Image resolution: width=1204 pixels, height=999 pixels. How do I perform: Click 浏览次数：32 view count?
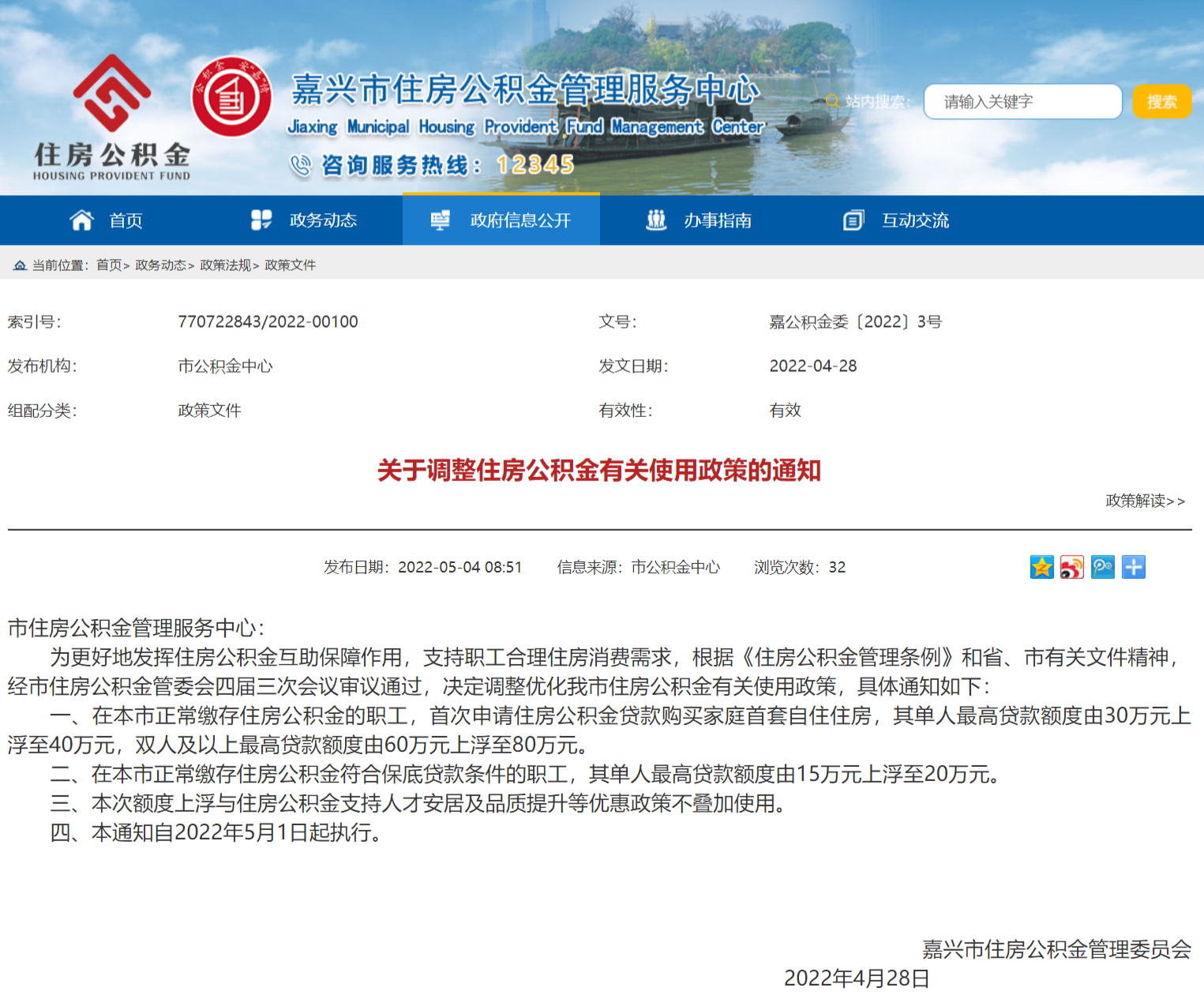coord(800,567)
